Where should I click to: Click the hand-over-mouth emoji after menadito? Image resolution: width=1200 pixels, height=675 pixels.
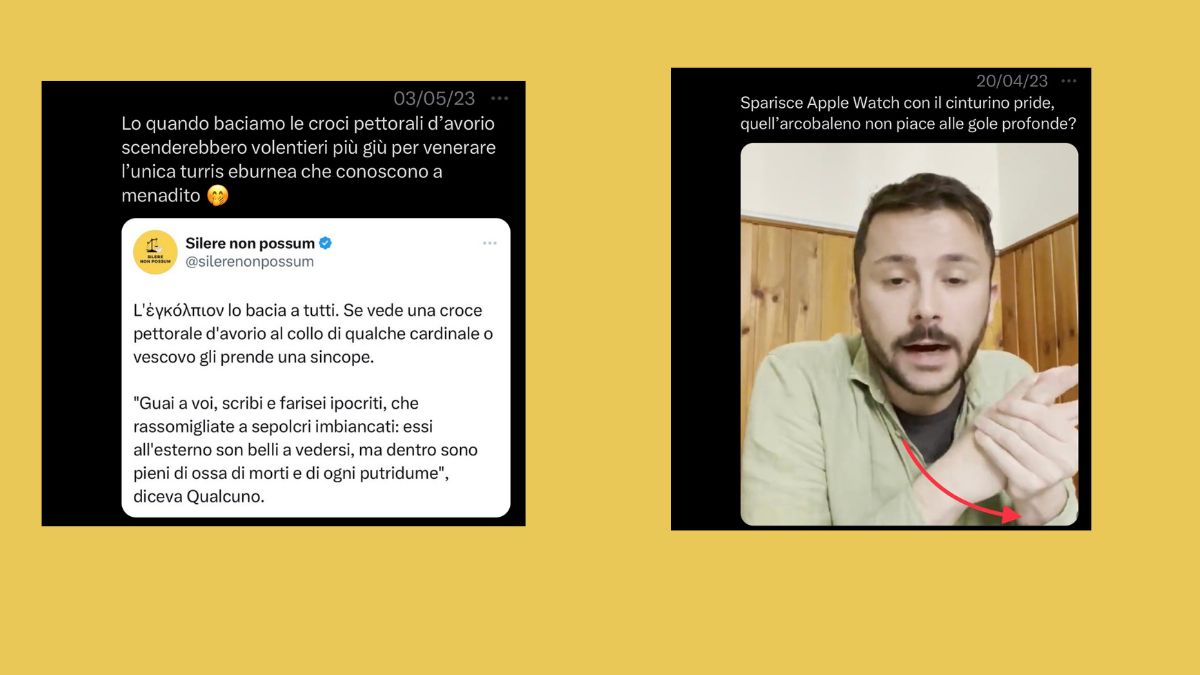[x=218, y=196]
